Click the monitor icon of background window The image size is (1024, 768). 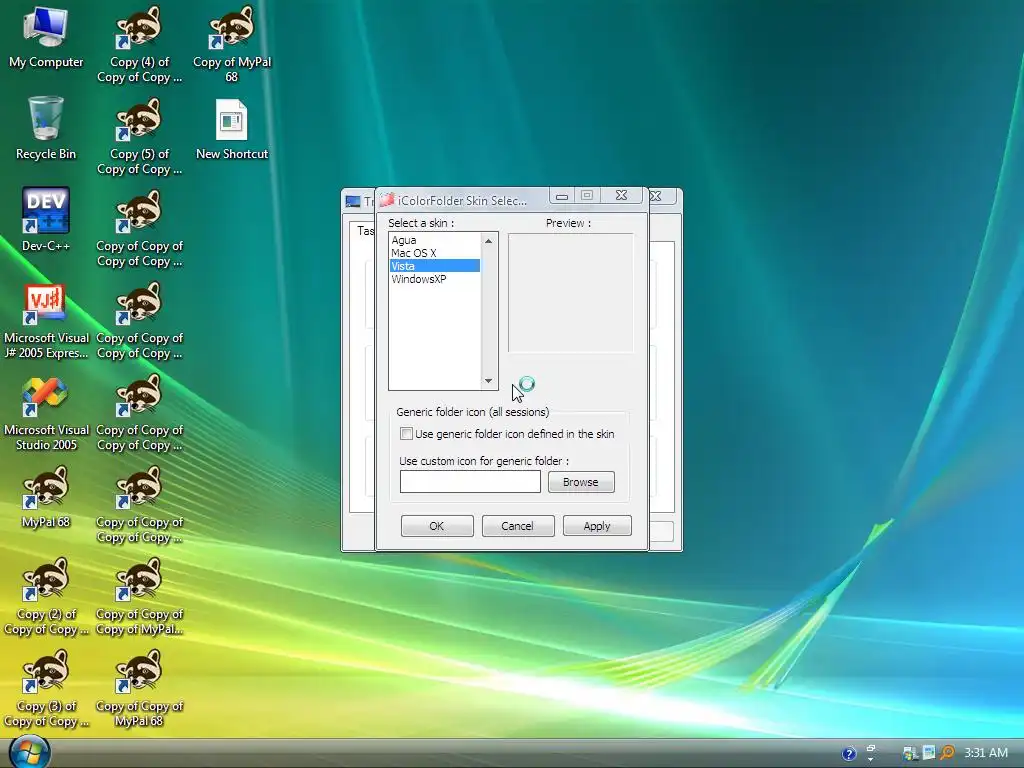point(353,201)
